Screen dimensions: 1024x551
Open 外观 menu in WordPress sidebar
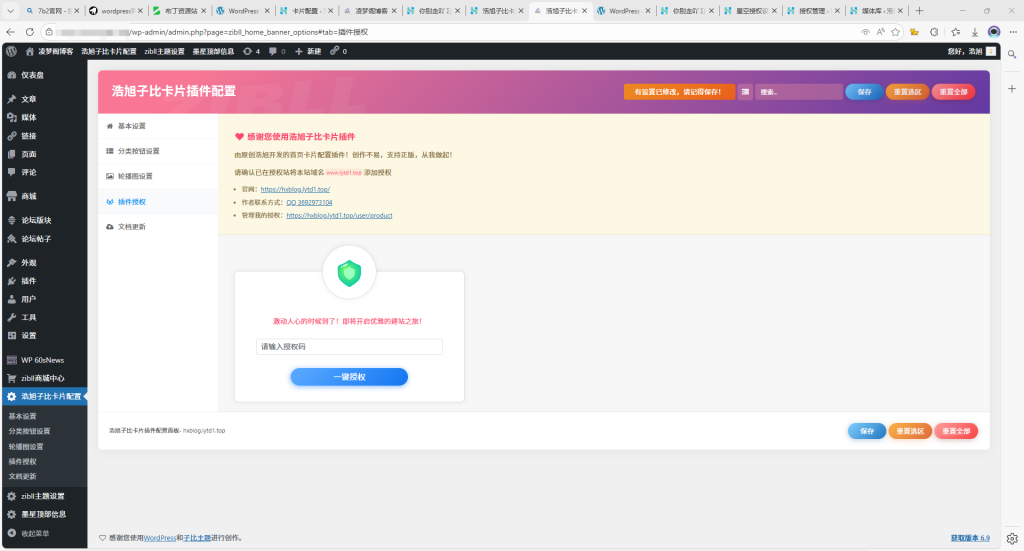29,262
